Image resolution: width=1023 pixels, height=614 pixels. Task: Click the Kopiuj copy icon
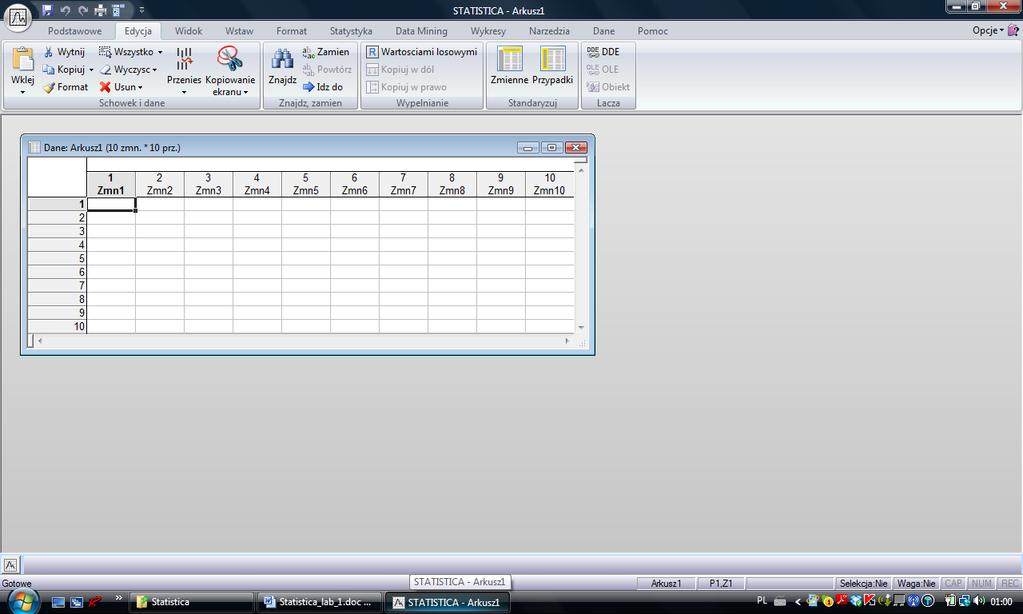point(48,69)
